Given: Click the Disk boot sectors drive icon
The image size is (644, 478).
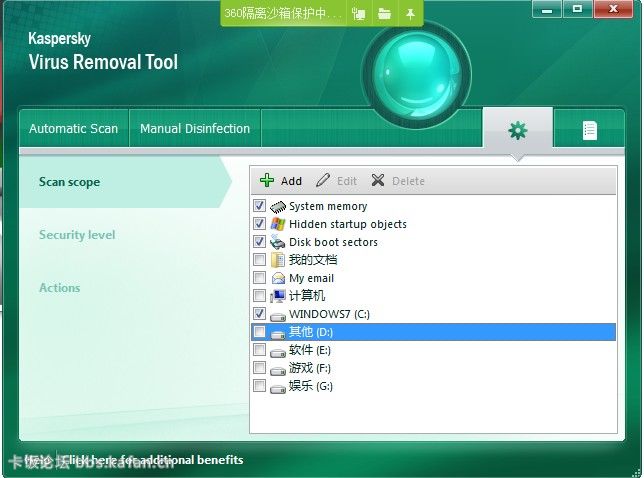Looking at the screenshot, I should point(278,242).
